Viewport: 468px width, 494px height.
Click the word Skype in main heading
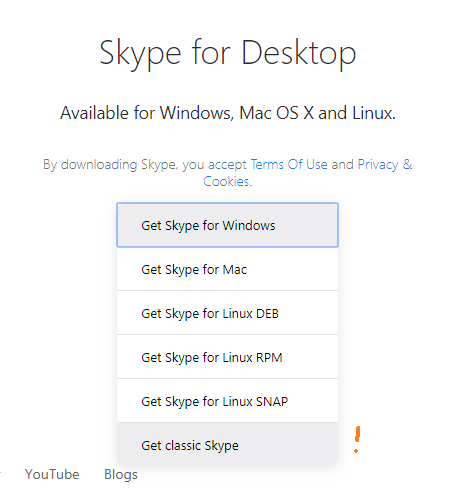[x=140, y=55]
